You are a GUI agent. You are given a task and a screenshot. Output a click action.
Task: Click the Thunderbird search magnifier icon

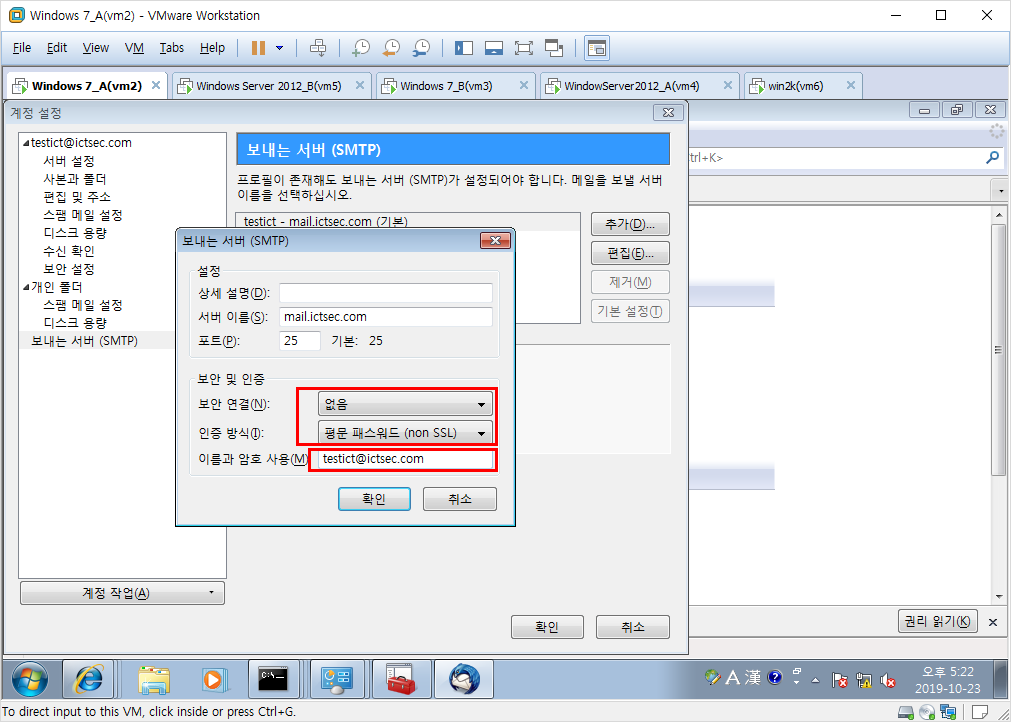(x=993, y=157)
